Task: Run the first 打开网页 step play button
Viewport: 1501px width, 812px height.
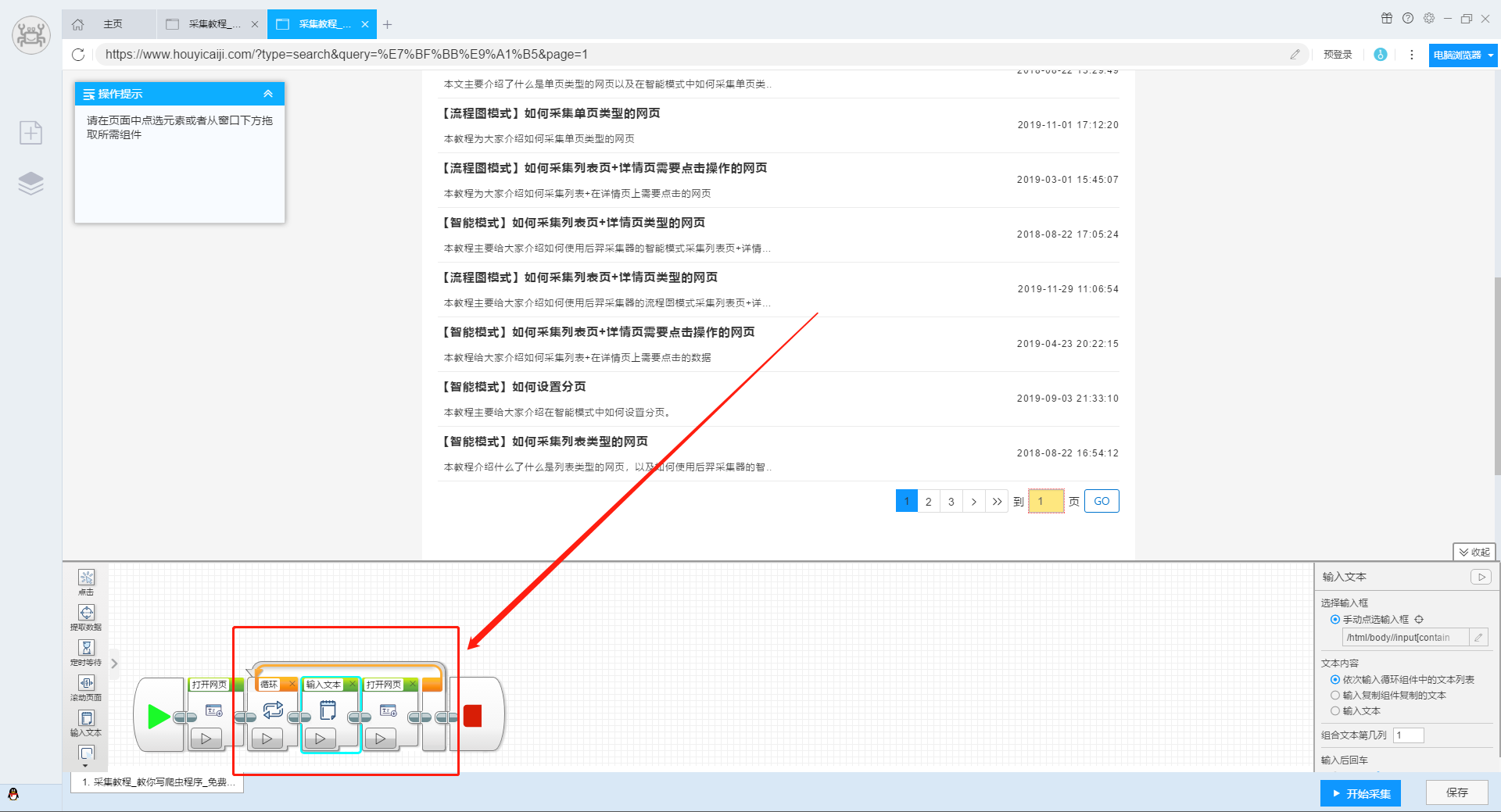Action: point(206,738)
